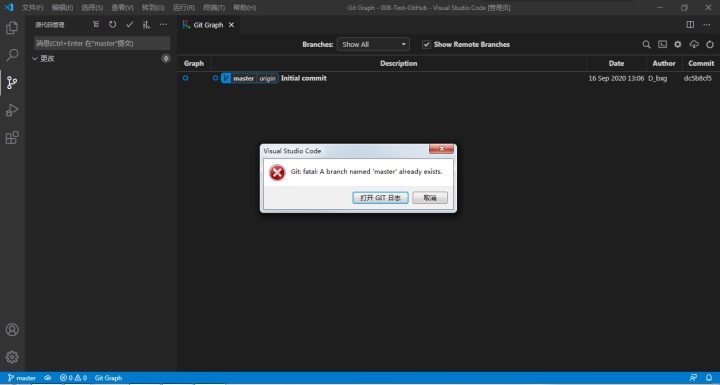Open the Accounts menu icon
Viewport: 720px width, 385px height.
12,329
